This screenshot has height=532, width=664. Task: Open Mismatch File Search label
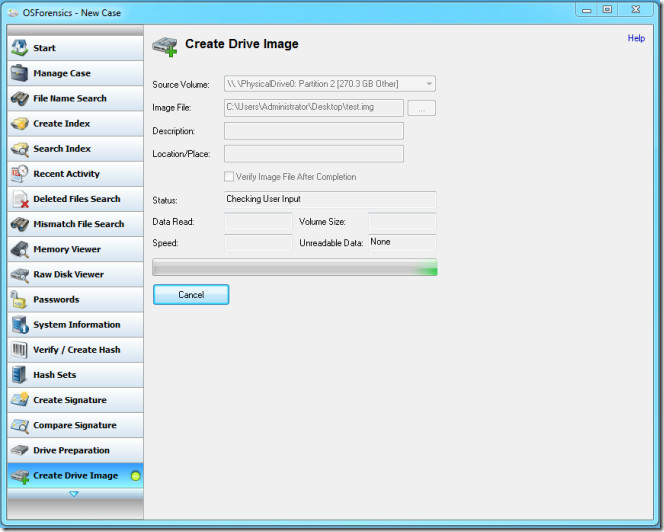coord(79,224)
